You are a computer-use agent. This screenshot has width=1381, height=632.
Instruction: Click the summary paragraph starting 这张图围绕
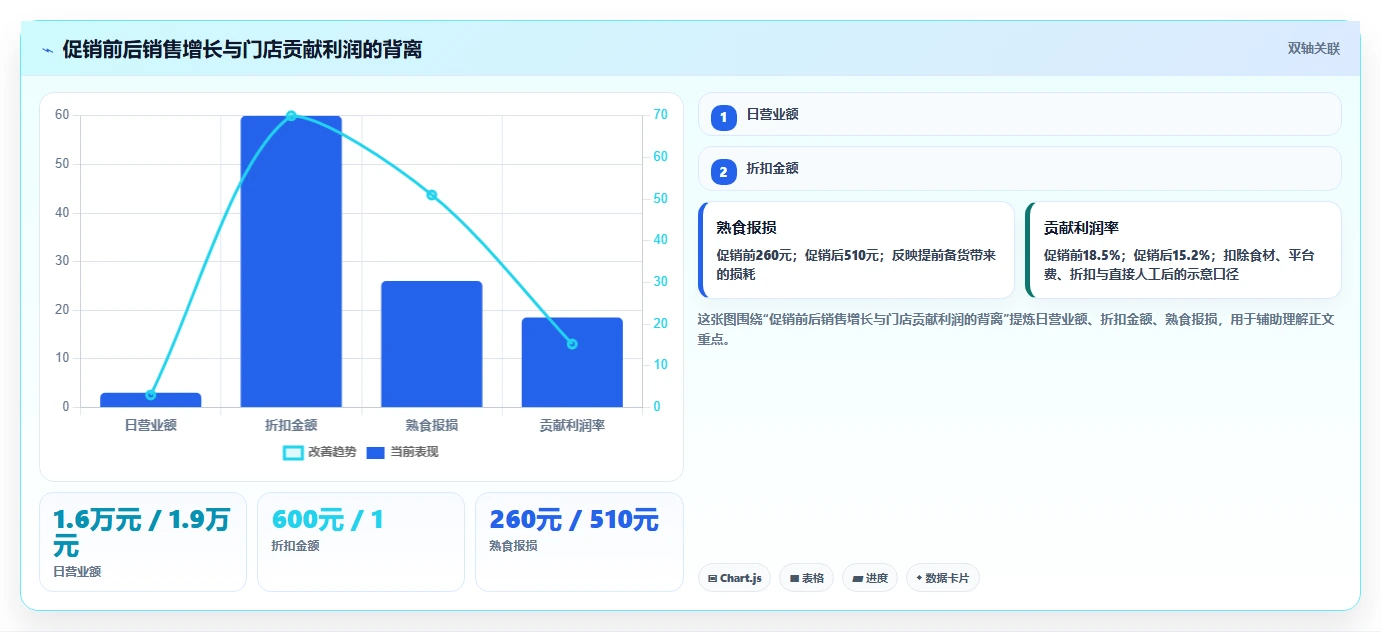pos(1016,329)
